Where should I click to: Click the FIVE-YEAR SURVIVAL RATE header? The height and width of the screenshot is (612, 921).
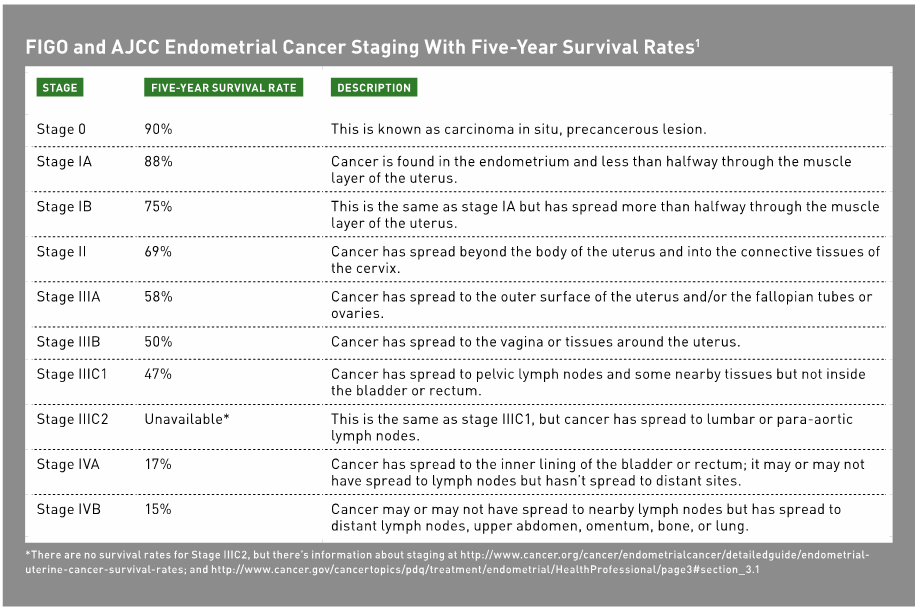(x=223, y=88)
